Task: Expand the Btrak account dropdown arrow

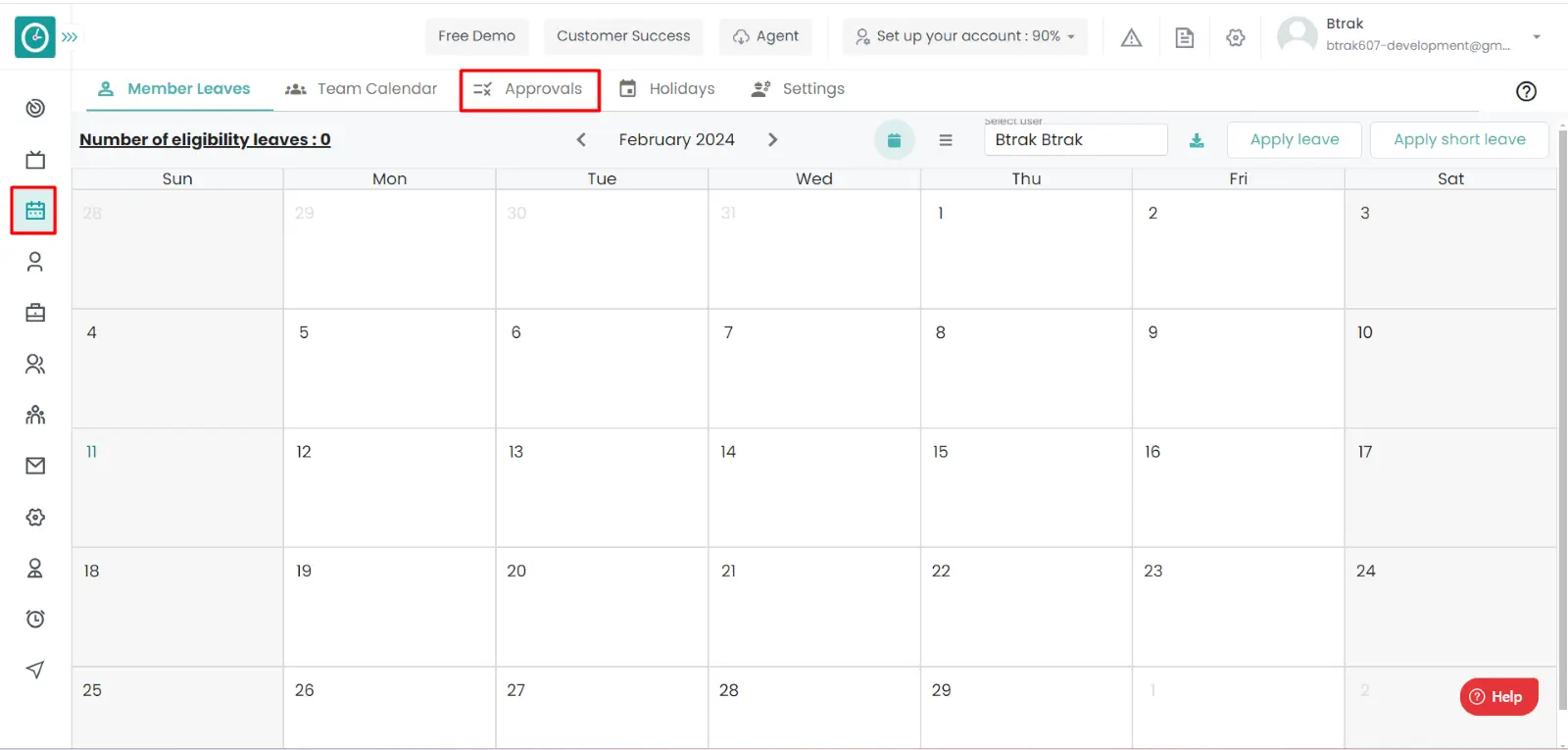Action: pyautogui.click(x=1537, y=37)
